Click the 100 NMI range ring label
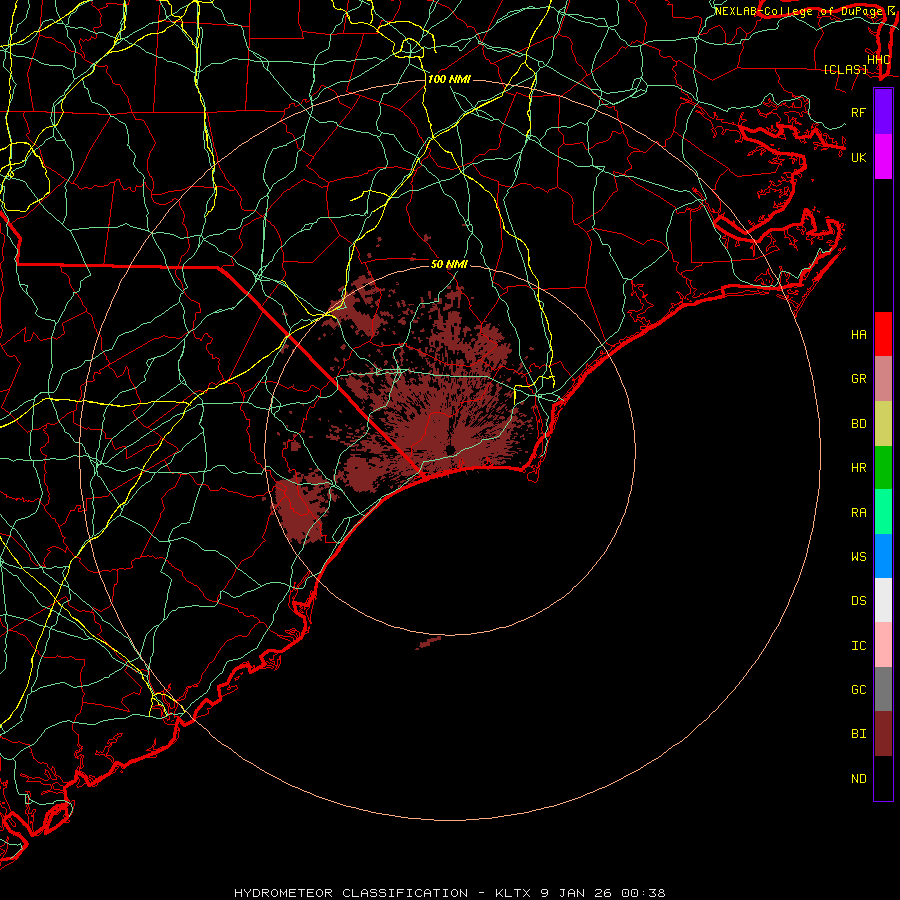 click(x=449, y=79)
